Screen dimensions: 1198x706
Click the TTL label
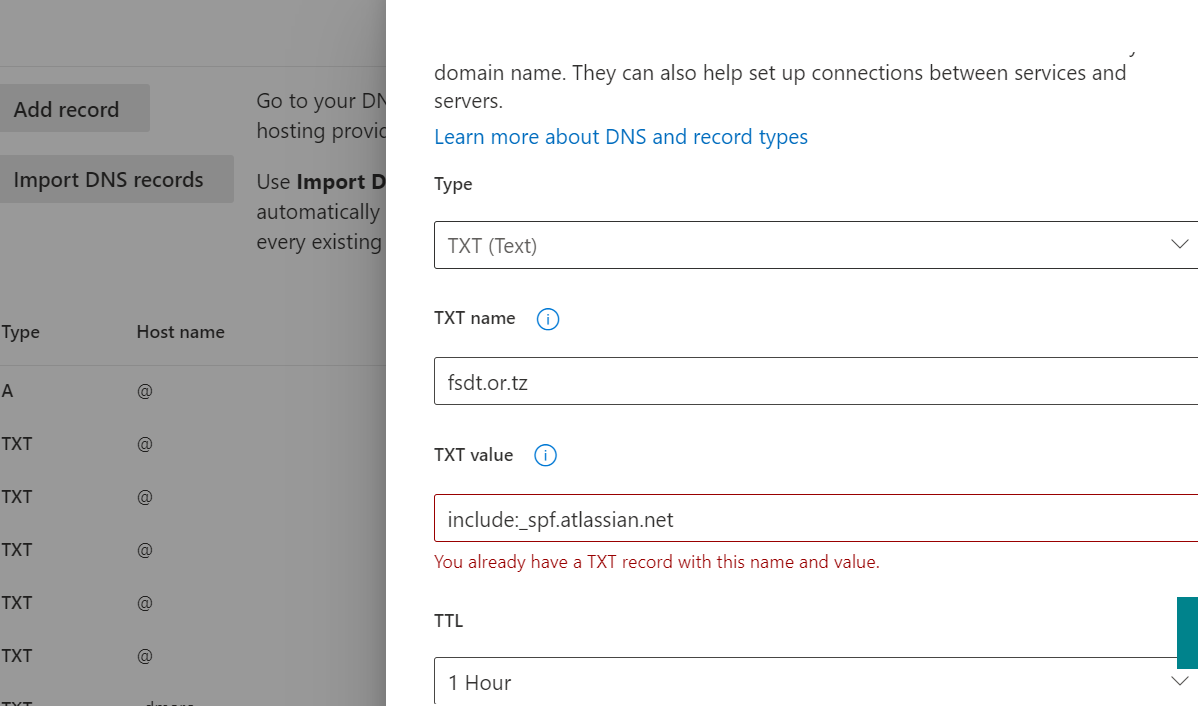coord(448,621)
